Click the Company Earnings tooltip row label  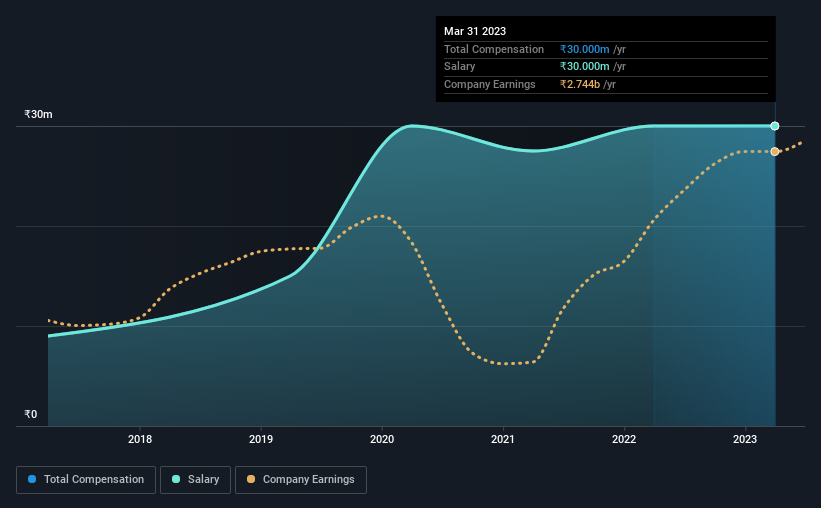(490, 84)
